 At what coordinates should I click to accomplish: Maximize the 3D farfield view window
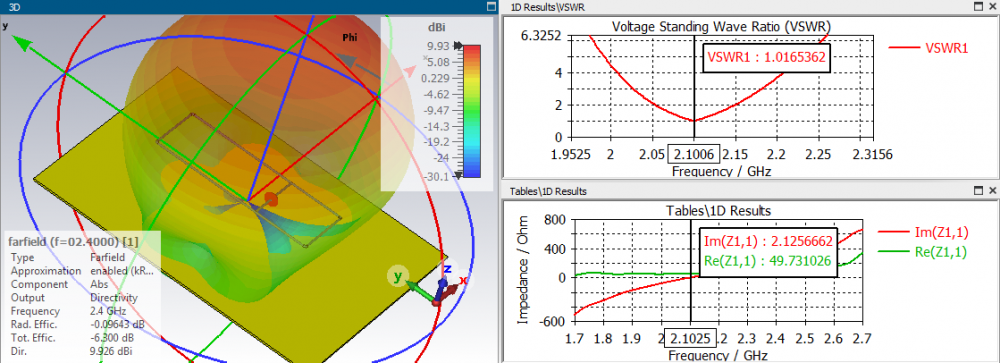point(490,6)
